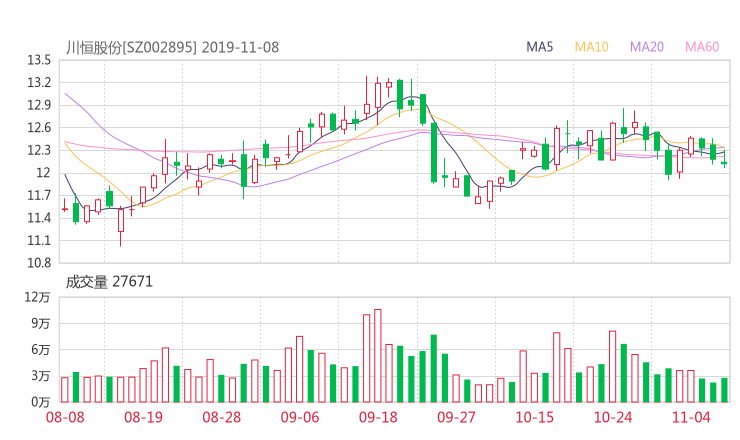
Task: Click the 6万 volume axis label
Action: 41,350
